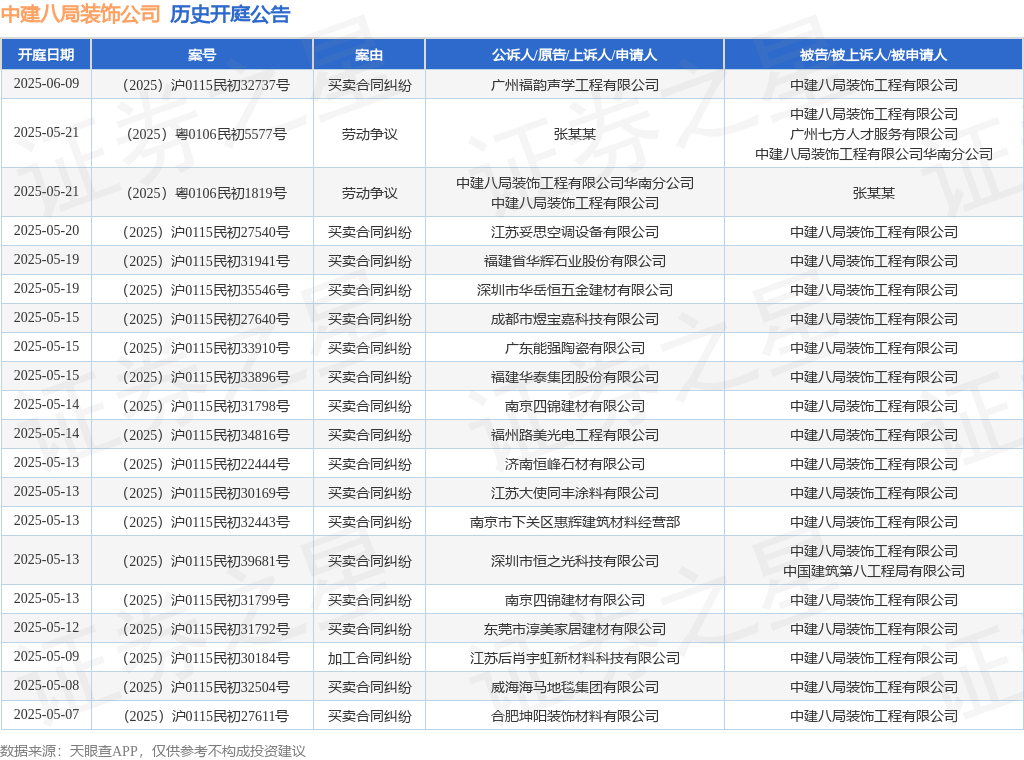Click the 中建八局装饰公司 title text
The width and height of the screenshot is (1024, 760).
(x=80, y=14)
